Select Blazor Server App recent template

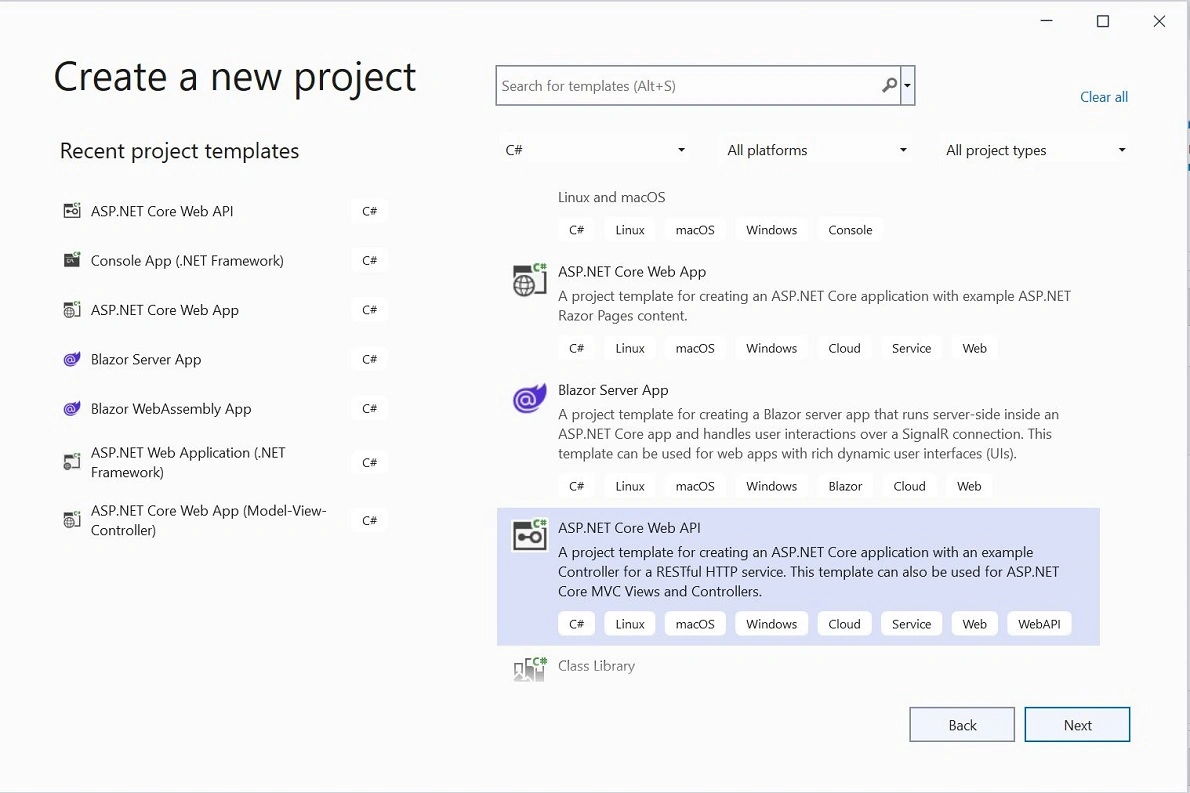pyautogui.click(x=225, y=359)
